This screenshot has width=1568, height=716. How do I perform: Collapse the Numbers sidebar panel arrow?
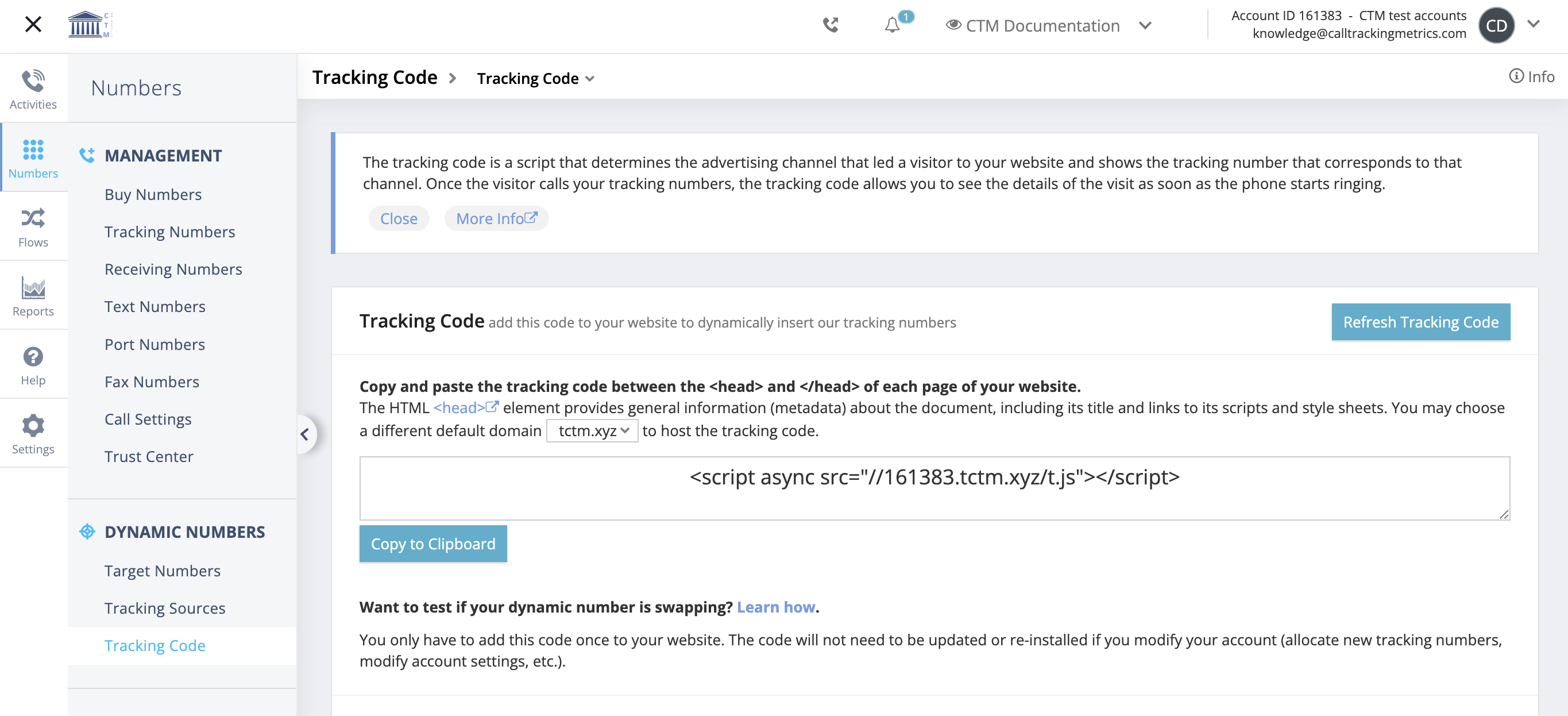pyautogui.click(x=305, y=434)
